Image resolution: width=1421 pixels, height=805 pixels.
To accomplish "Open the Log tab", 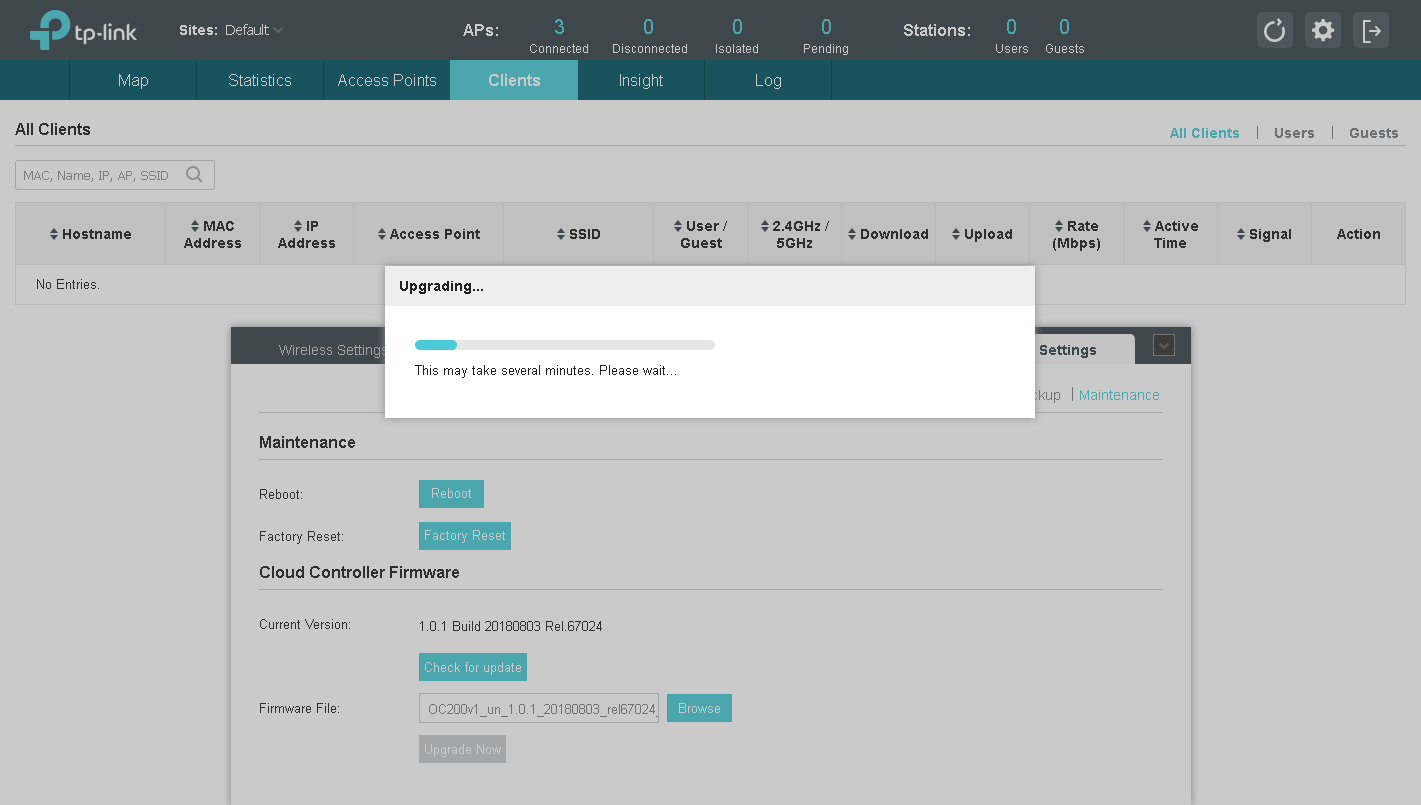I will (x=768, y=80).
